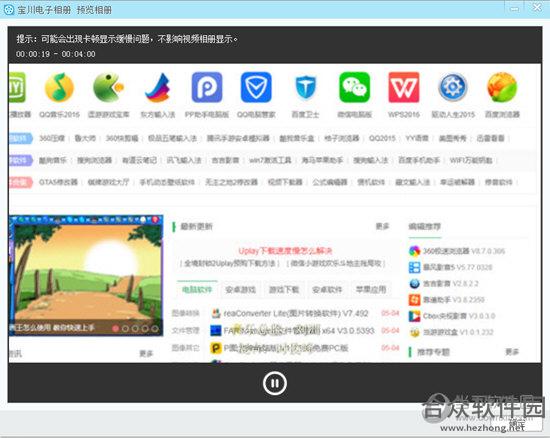Image resolution: width=550 pixels, height=438 pixels.
Task: Click the 编辑推荐 section heading
Action: [424, 227]
